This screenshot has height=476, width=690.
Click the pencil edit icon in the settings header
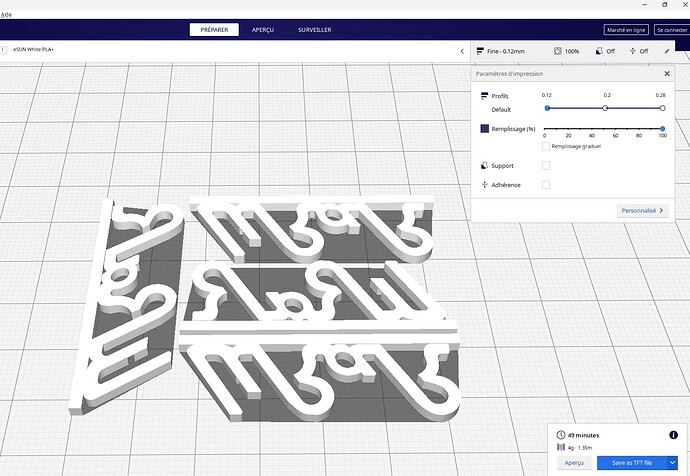click(667, 51)
